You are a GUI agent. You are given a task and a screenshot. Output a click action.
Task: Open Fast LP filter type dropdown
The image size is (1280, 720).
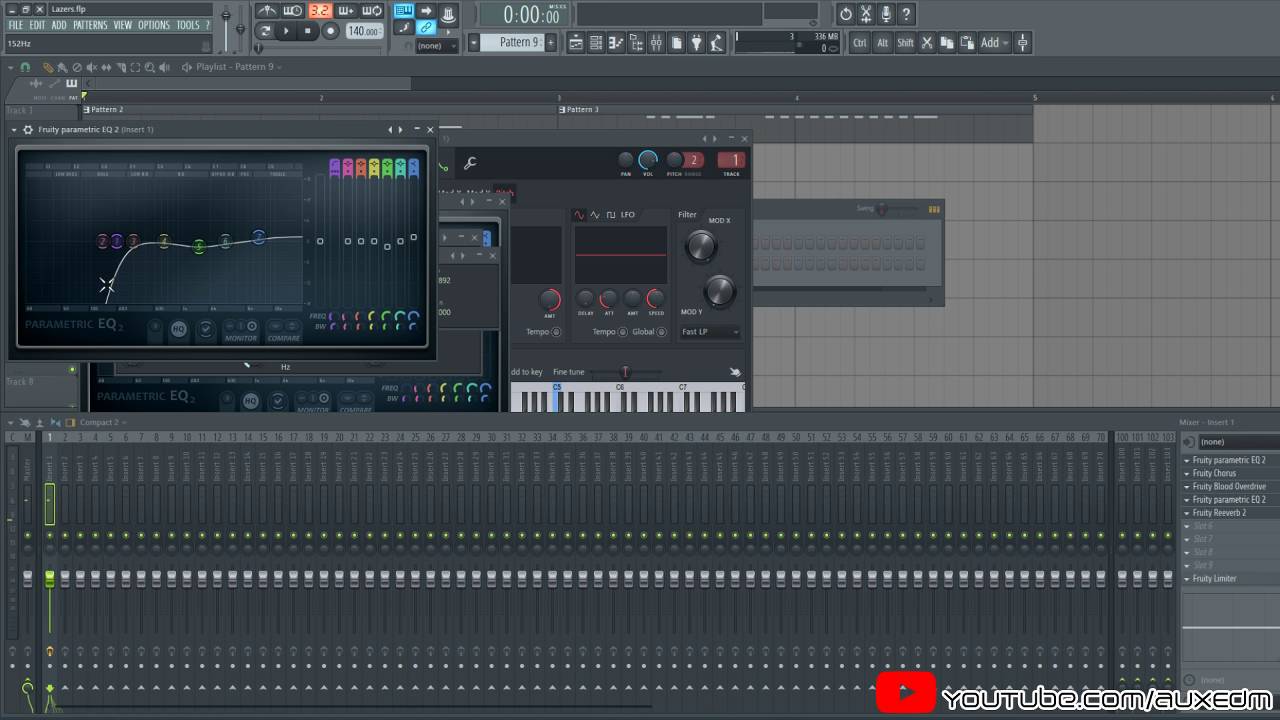coord(710,332)
